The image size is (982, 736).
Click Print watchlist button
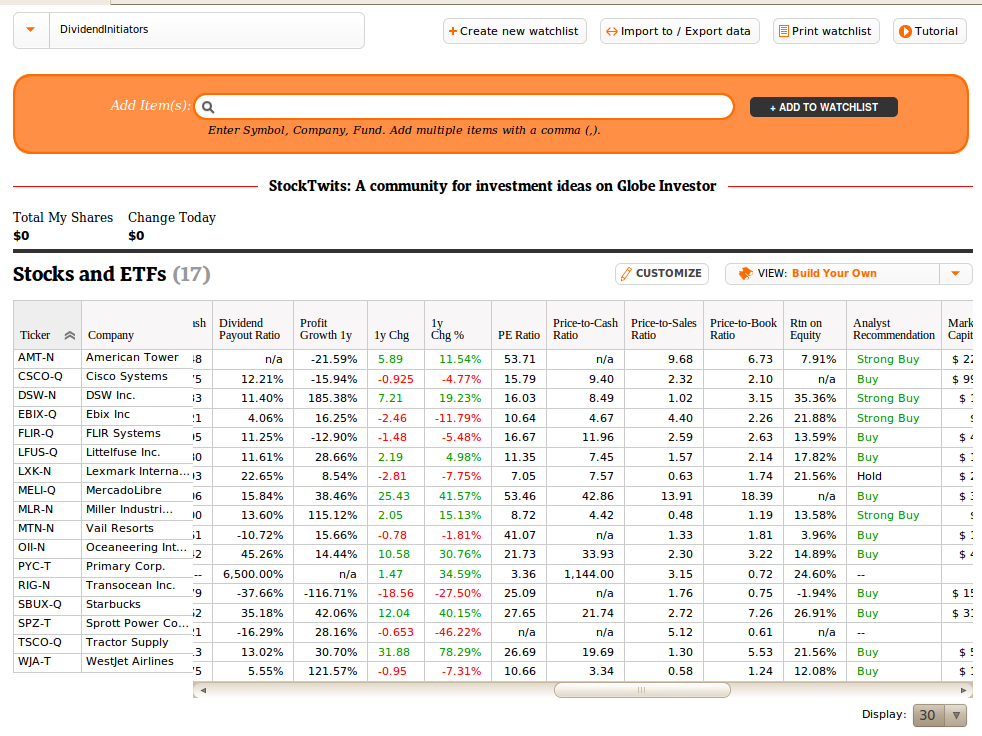pyautogui.click(x=826, y=31)
